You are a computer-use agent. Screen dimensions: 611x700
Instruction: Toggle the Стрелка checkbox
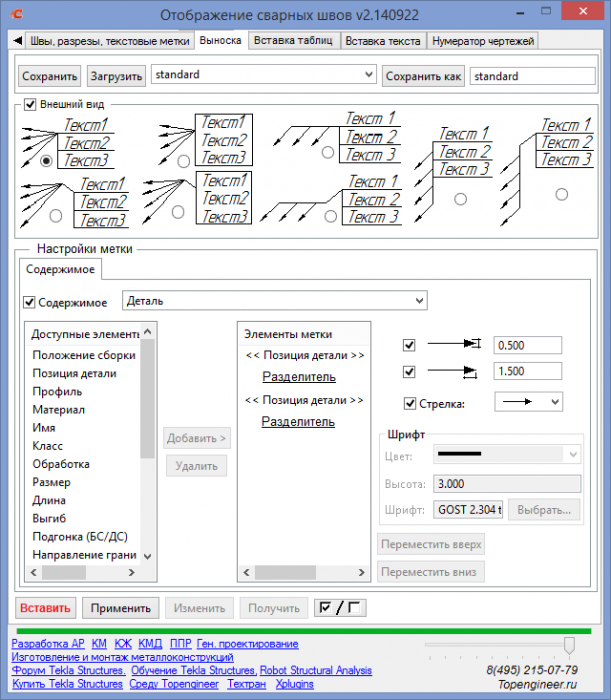pyautogui.click(x=410, y=404)
